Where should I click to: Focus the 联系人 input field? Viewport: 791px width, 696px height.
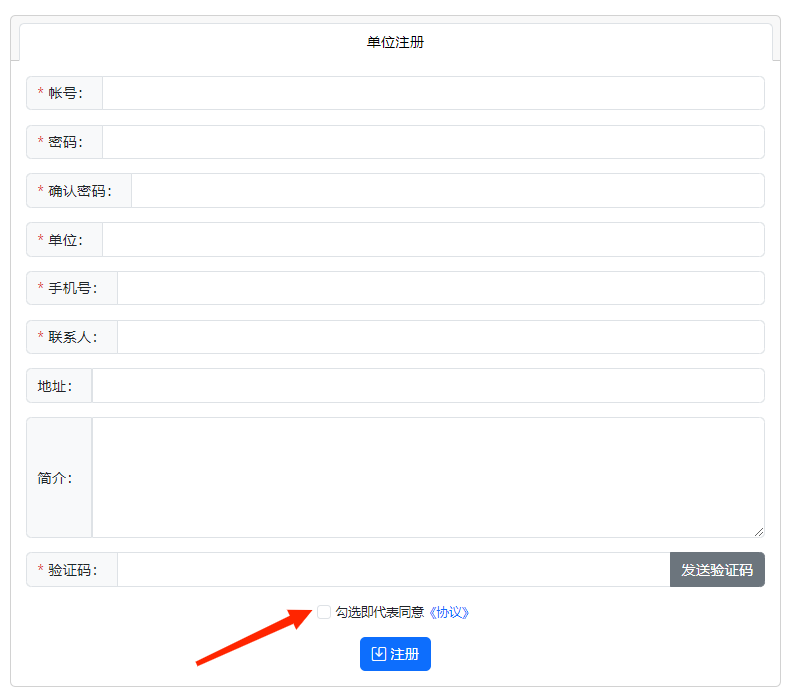441,337
